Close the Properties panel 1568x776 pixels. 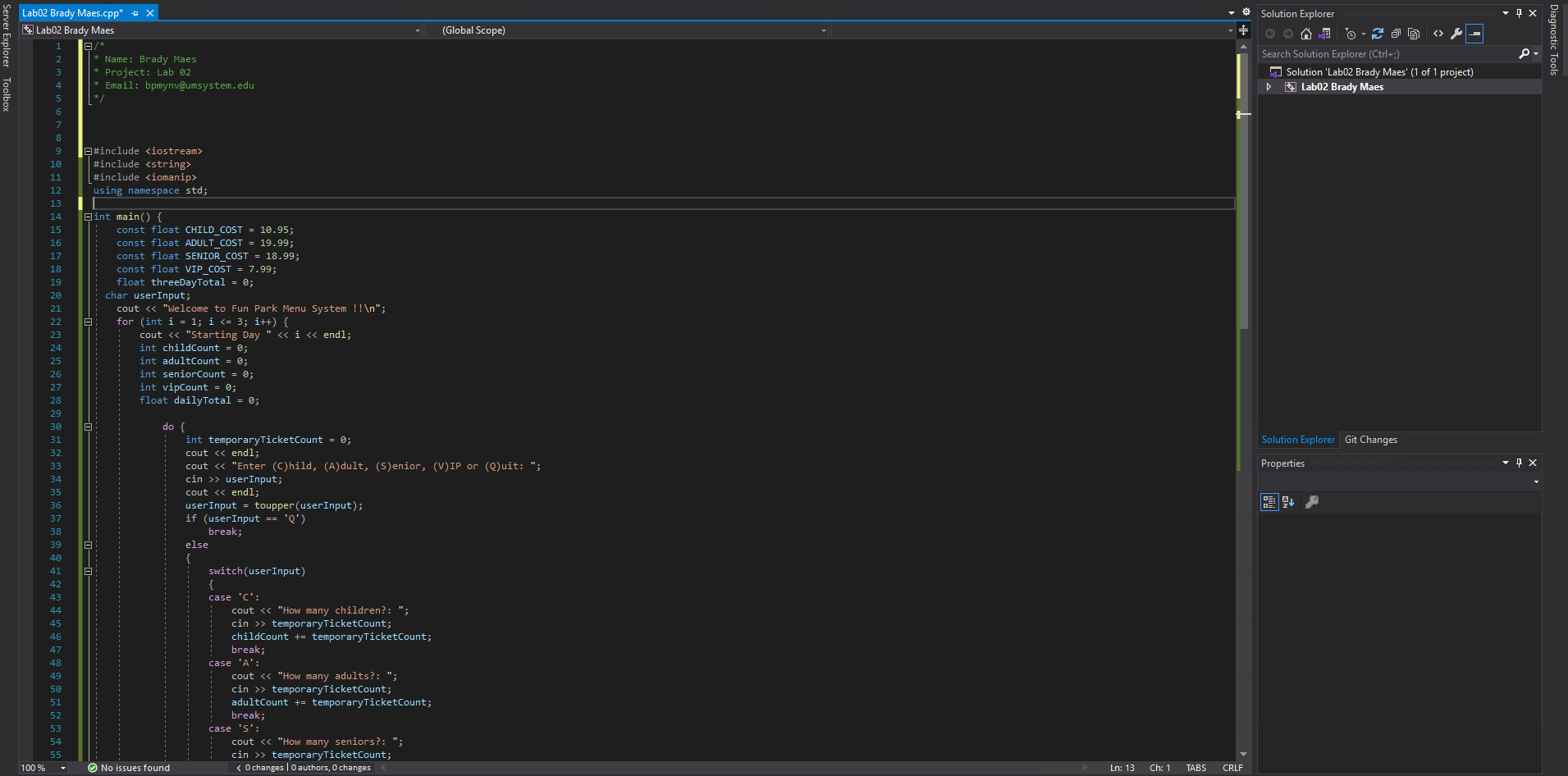coord(1533,463)
